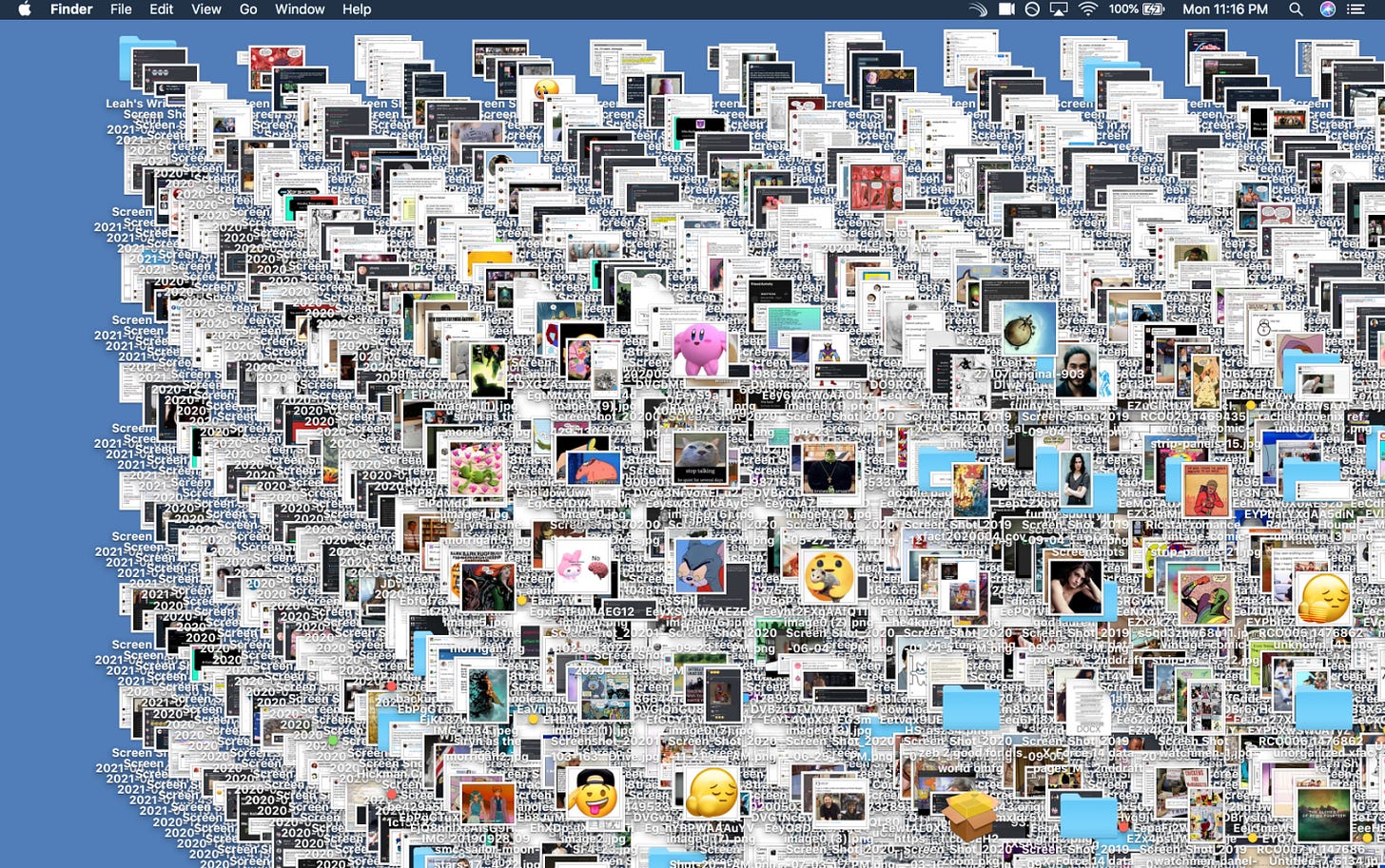
Task: Select the blue folder below the hugging emoji
Action: click(x=1323, y=706)
